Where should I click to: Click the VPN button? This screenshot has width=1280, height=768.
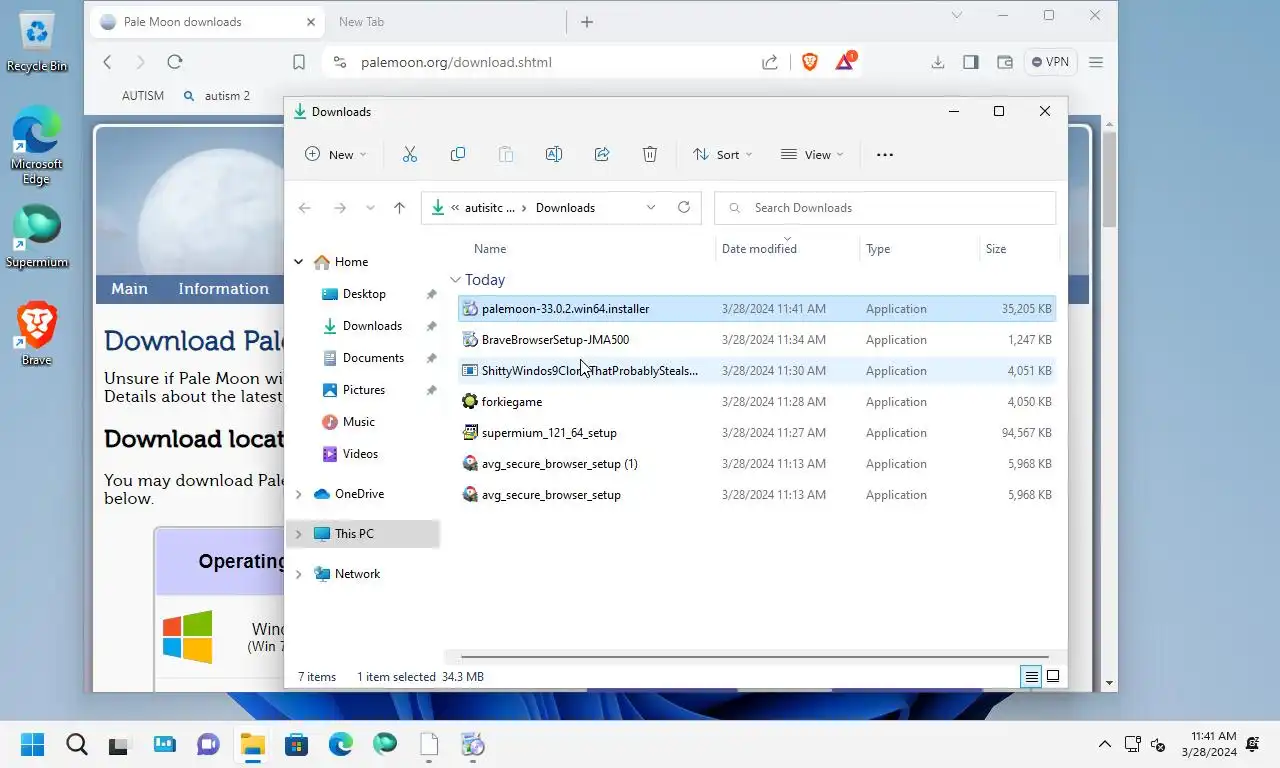[x=1050, y=62]
